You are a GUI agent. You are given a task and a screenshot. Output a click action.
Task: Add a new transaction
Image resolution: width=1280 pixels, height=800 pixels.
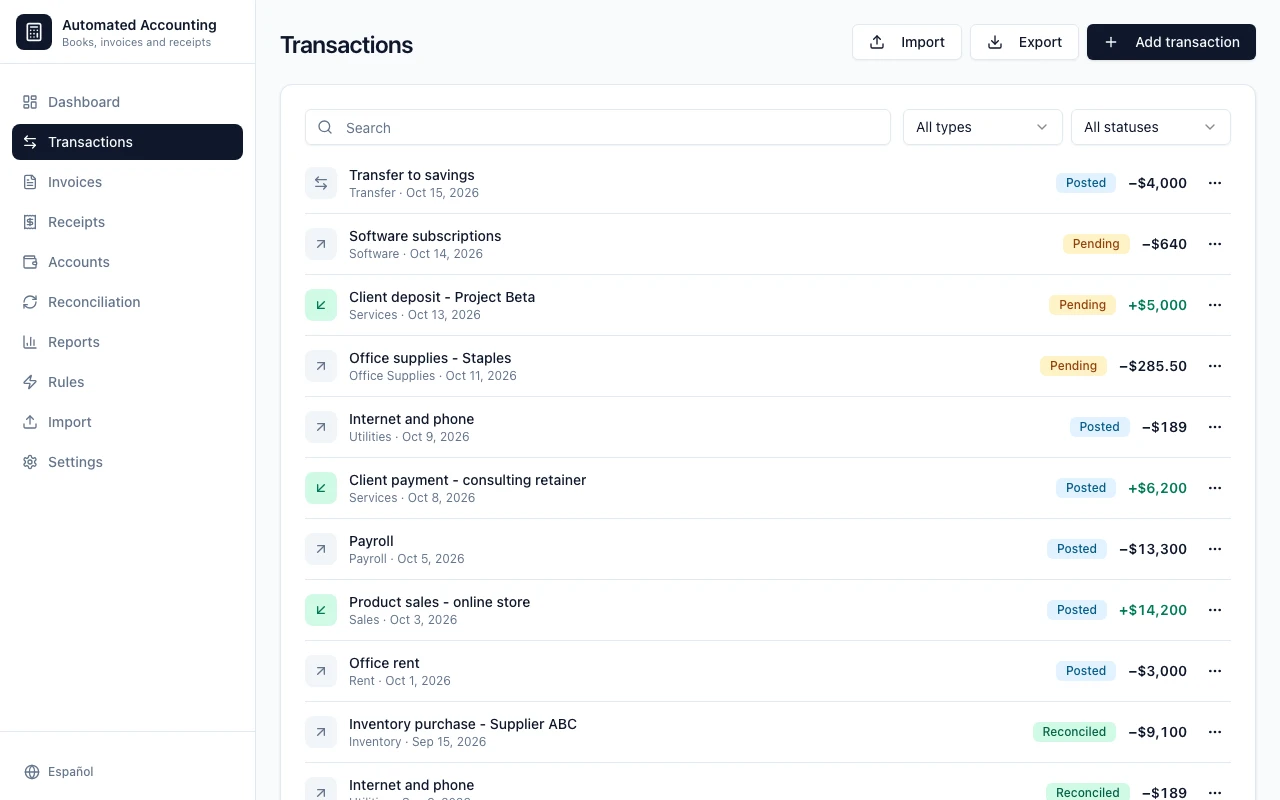pos(1171,42)
